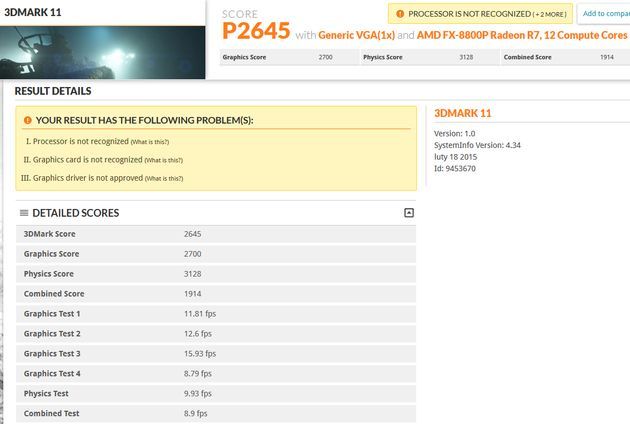Click the Result Details heading
The height and width of the screenshot is (424, 630).
(x=53, y=91)
